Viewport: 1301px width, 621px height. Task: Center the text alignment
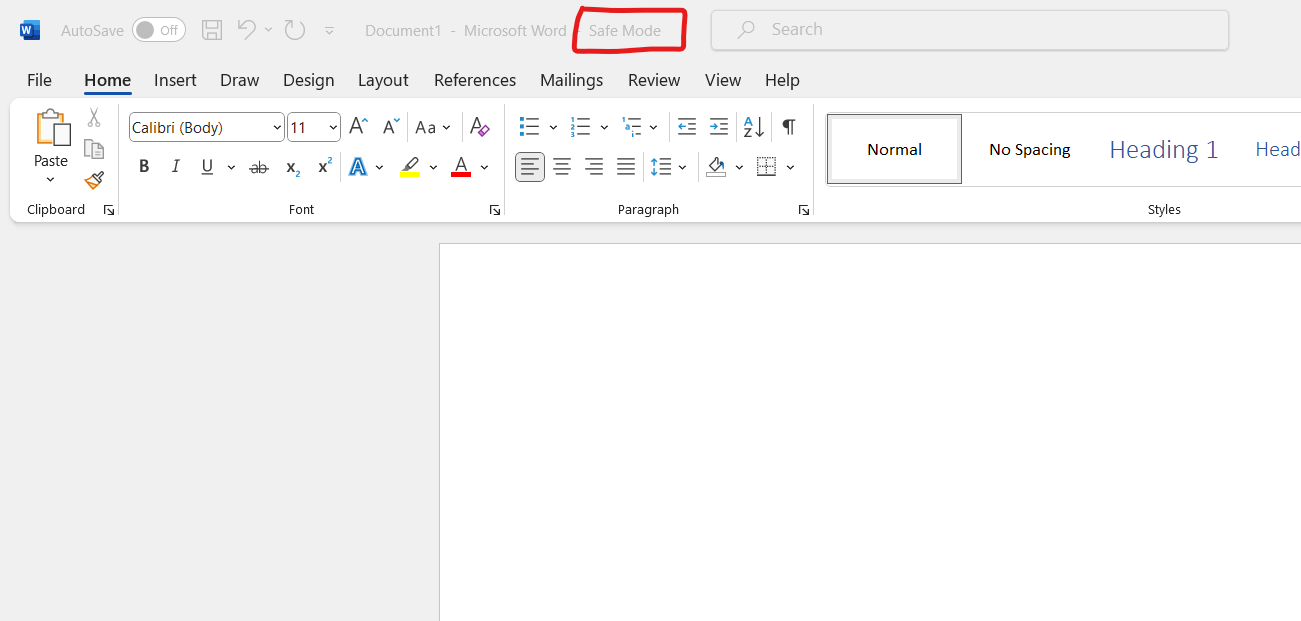562,167
